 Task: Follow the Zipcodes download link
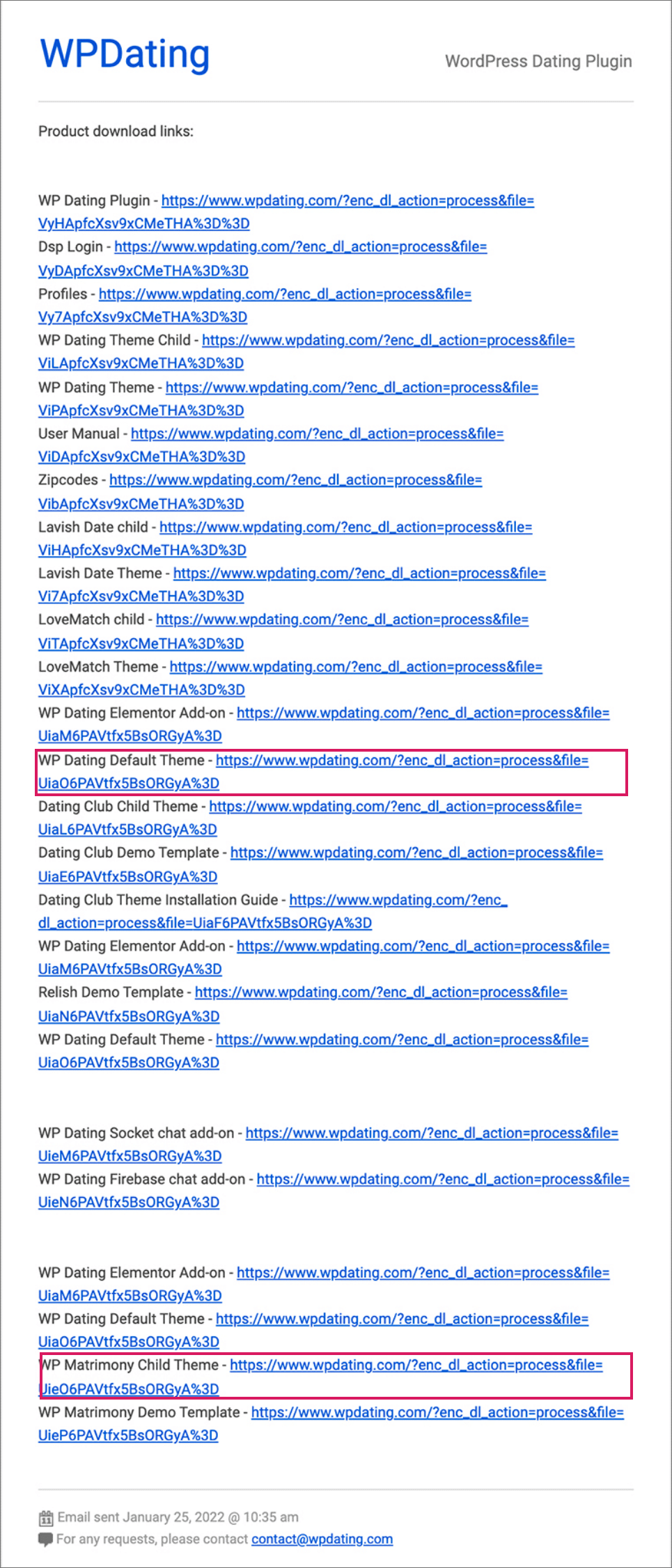coord(295,480)
